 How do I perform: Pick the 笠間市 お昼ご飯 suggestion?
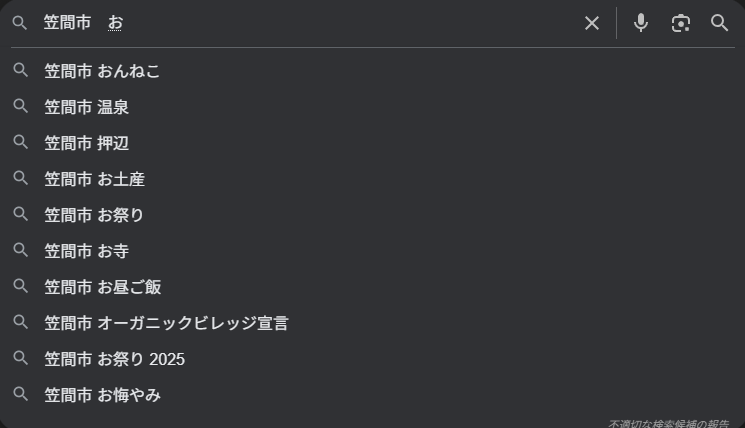pos(103,287)
